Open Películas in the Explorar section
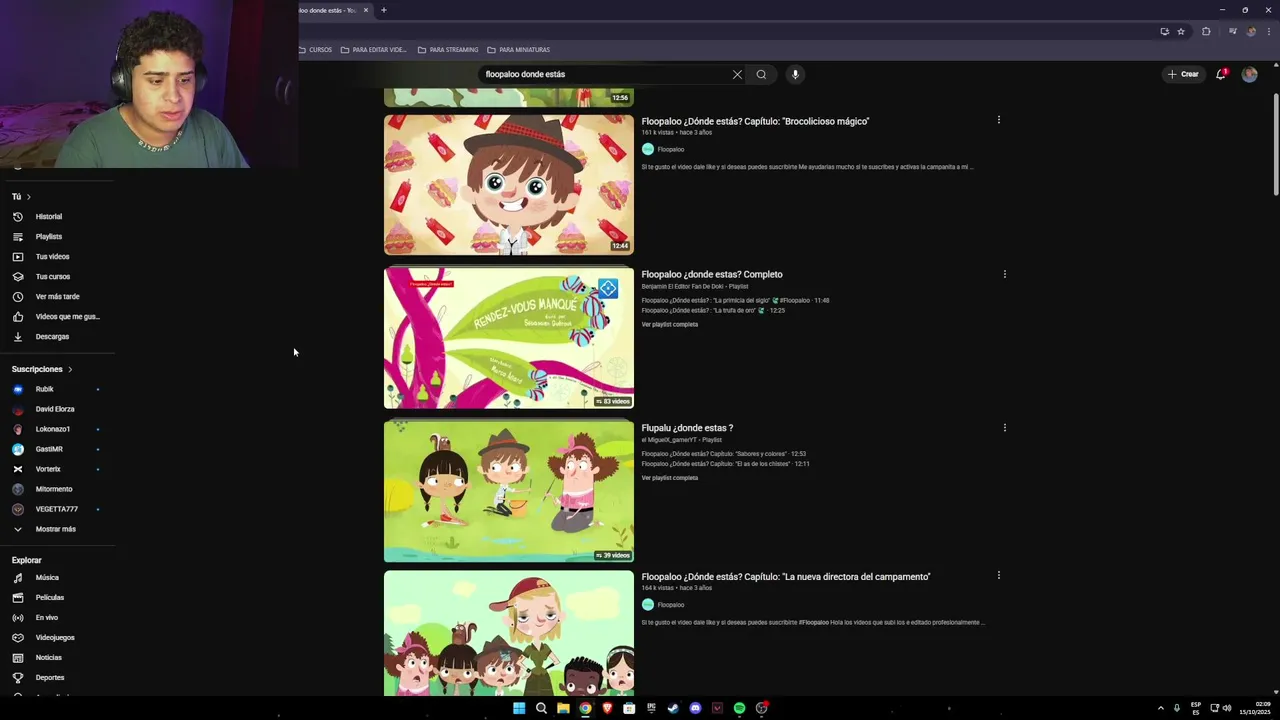 coord(49,598)
